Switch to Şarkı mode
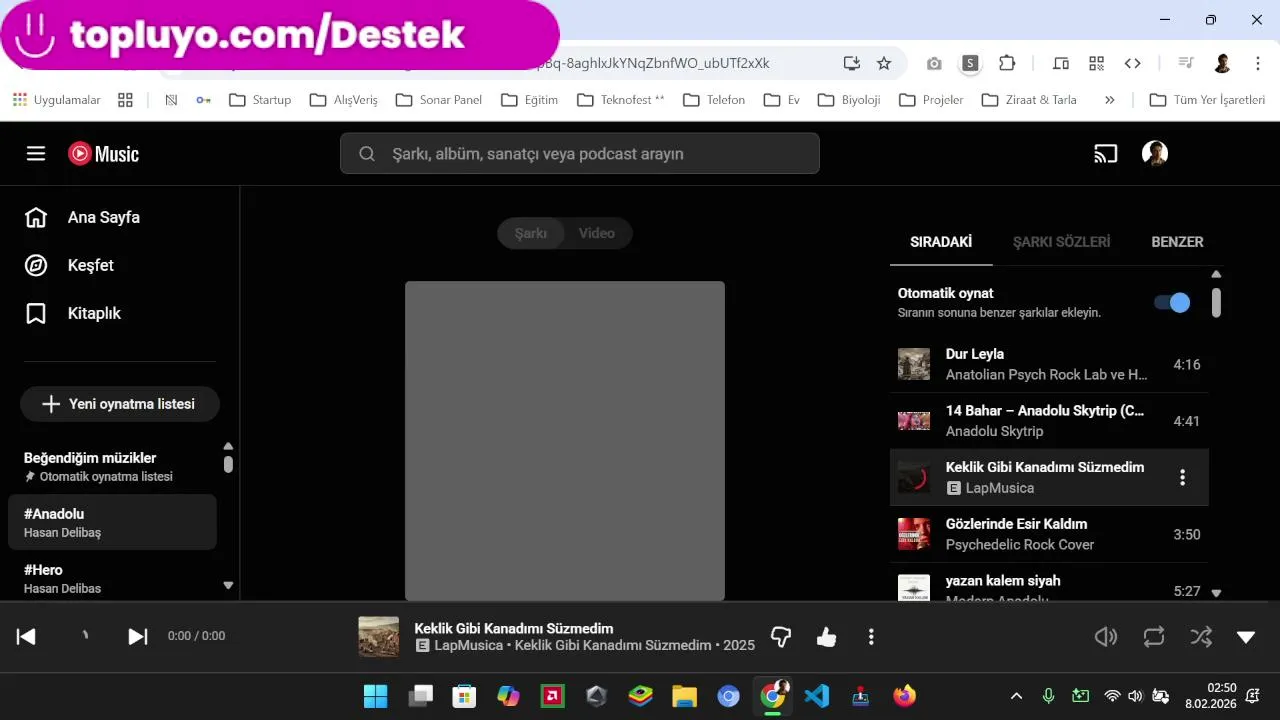The height and width of the screenshot is (720, 1280). pos(531,233)
